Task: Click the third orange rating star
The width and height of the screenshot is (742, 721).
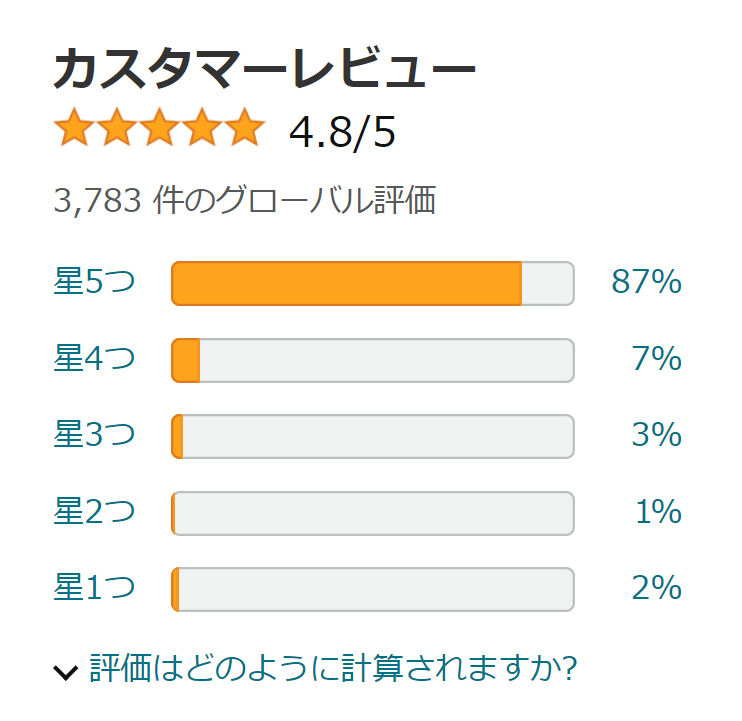Action: (x=160, y=130)
